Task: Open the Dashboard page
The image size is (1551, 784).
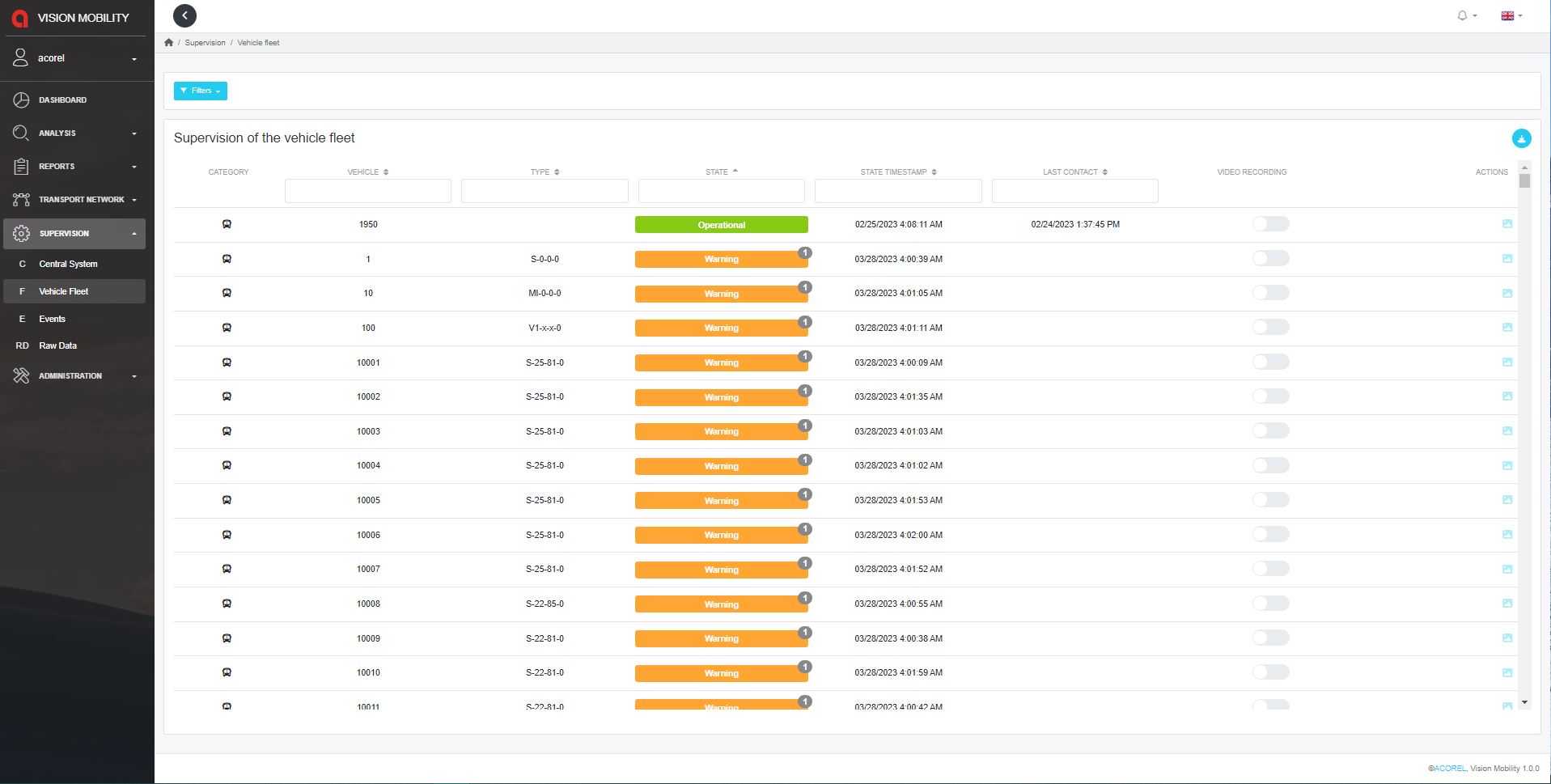Action: coord(75,100)
